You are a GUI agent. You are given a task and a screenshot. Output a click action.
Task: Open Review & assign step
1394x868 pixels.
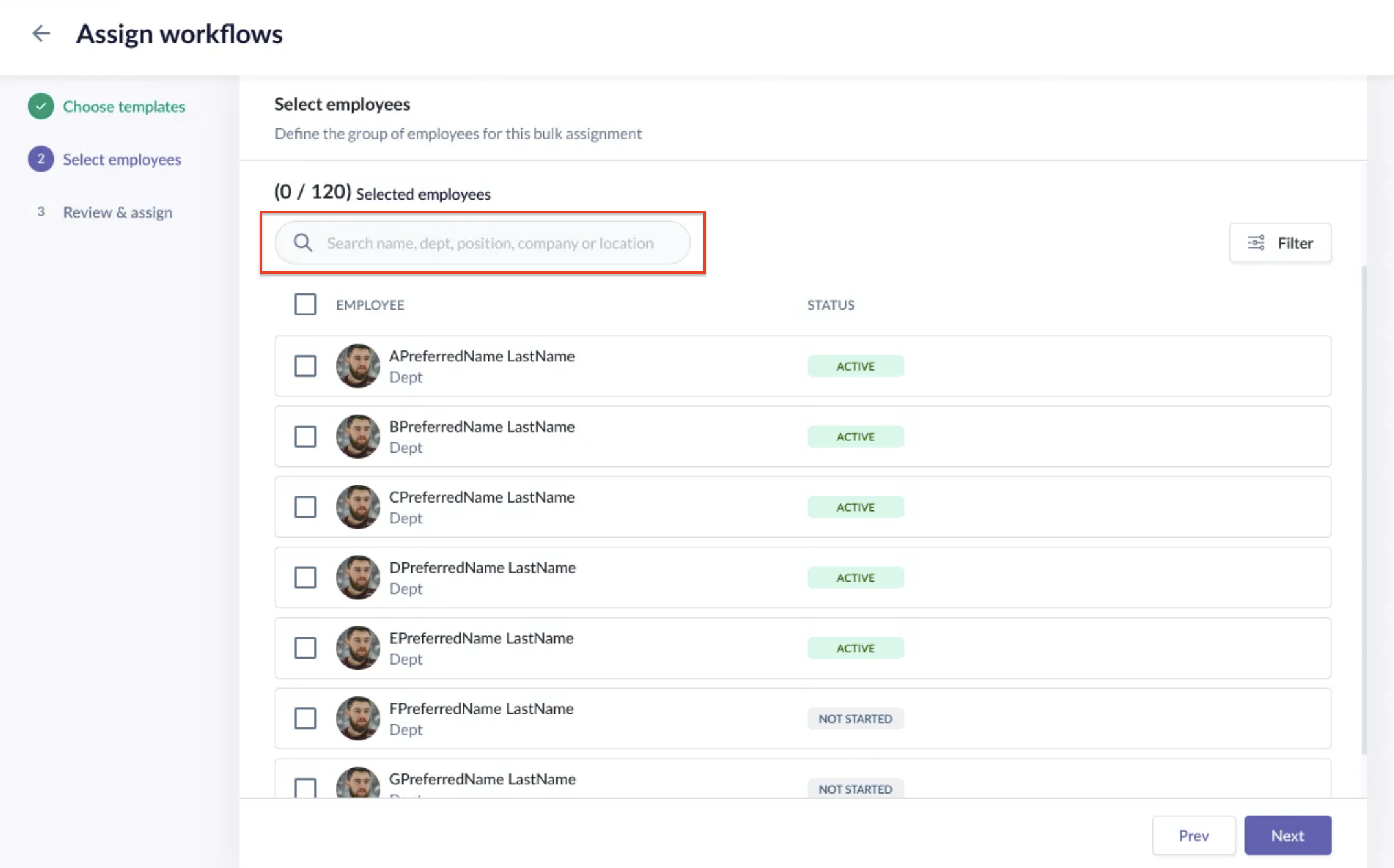(x=117, y=212)
